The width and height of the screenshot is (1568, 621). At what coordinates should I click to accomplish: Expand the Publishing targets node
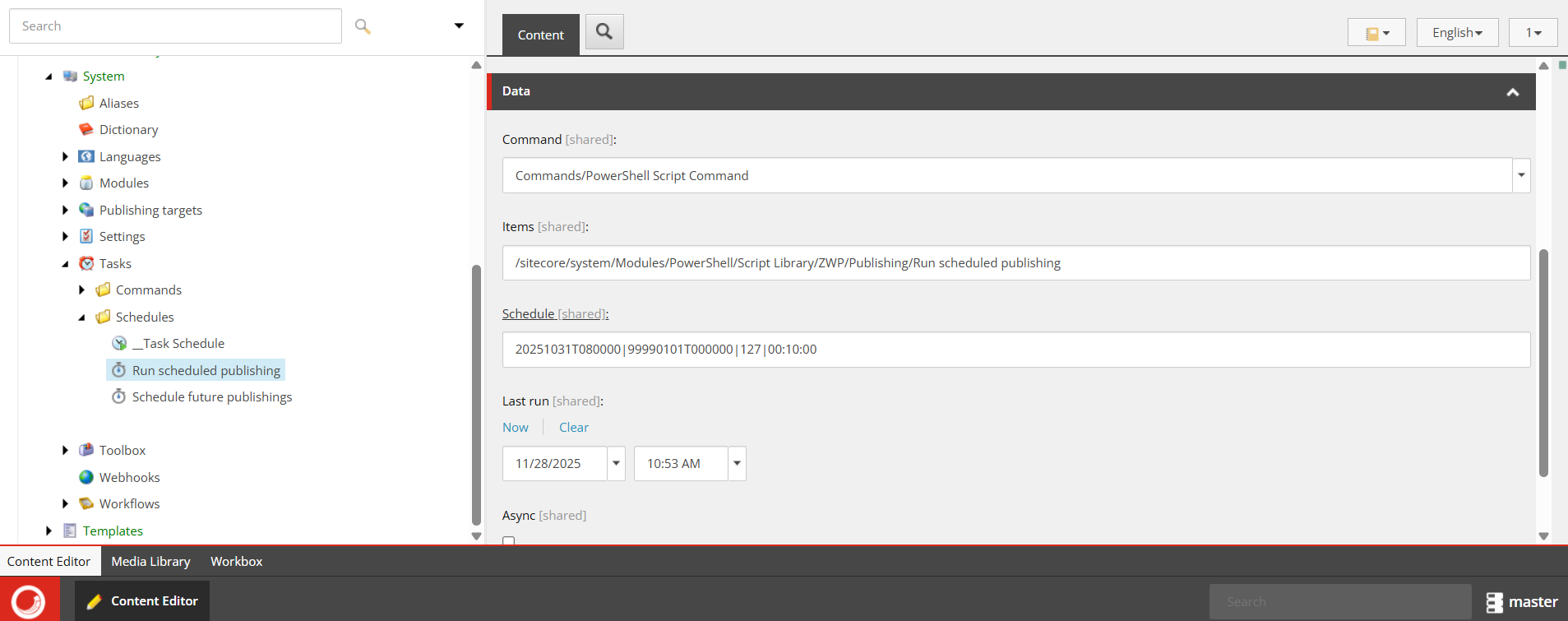click(x=65, y=210)
